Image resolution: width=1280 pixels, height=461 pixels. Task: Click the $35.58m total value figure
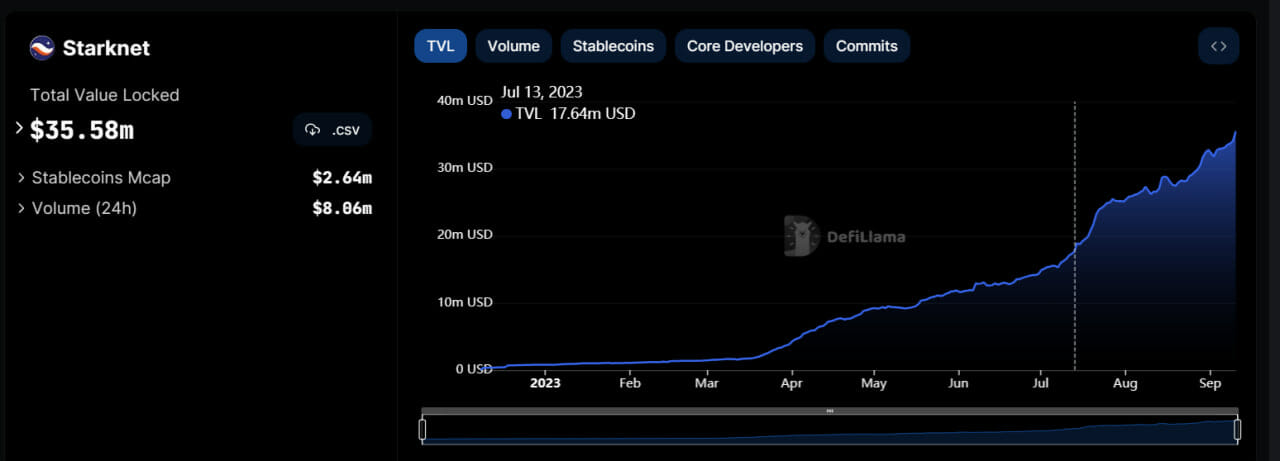[82, 130]
